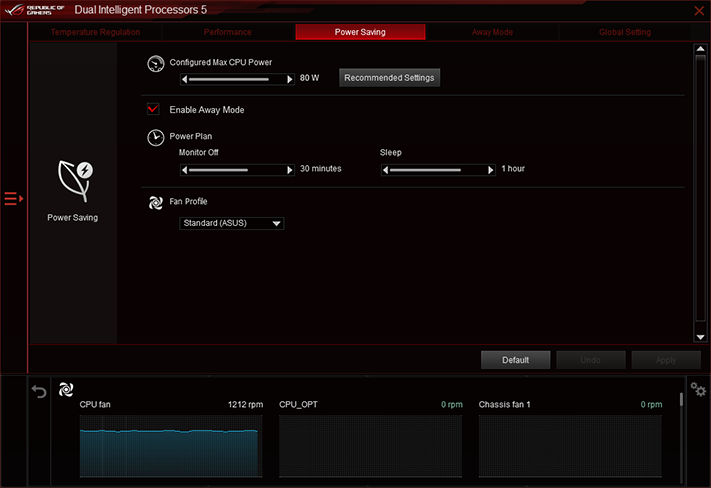Screen dimensions: 711x488
Task: Close the Dual Intelligent Processors 5 window
Action: point(699,10)
